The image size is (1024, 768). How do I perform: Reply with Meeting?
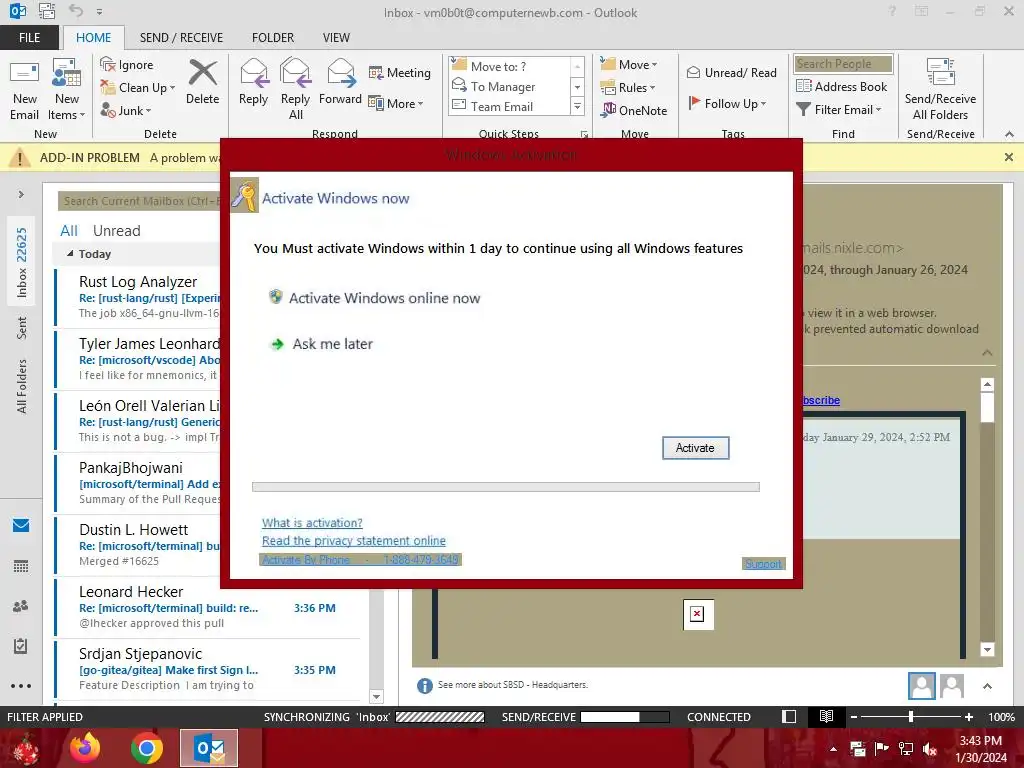click(400, 72)
